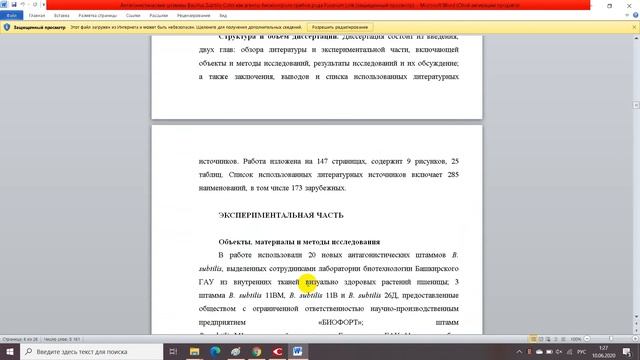The image size is (640, 360).
Task: Switch to the Вставка ribbon tab
Action: 62,16
